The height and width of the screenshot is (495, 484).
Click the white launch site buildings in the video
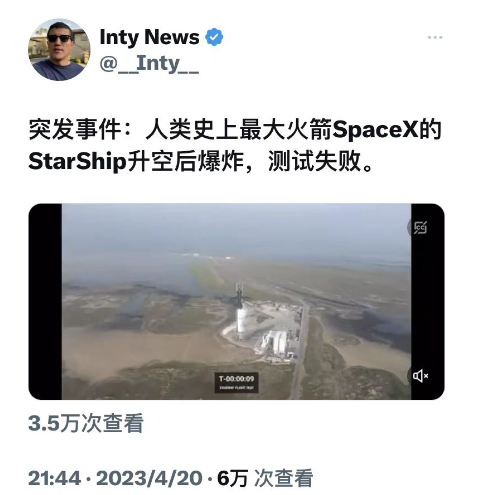coord(277,342)
